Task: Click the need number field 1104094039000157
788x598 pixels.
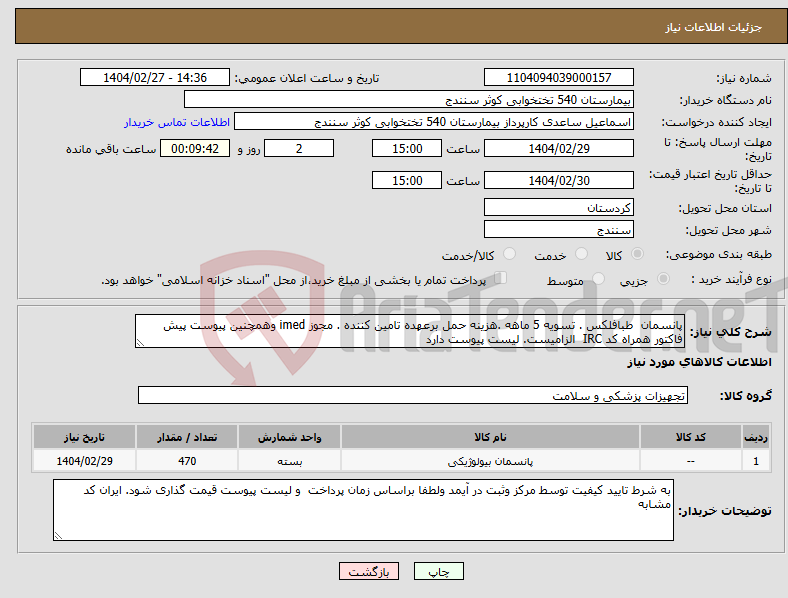Action: [x=558, y=77]
